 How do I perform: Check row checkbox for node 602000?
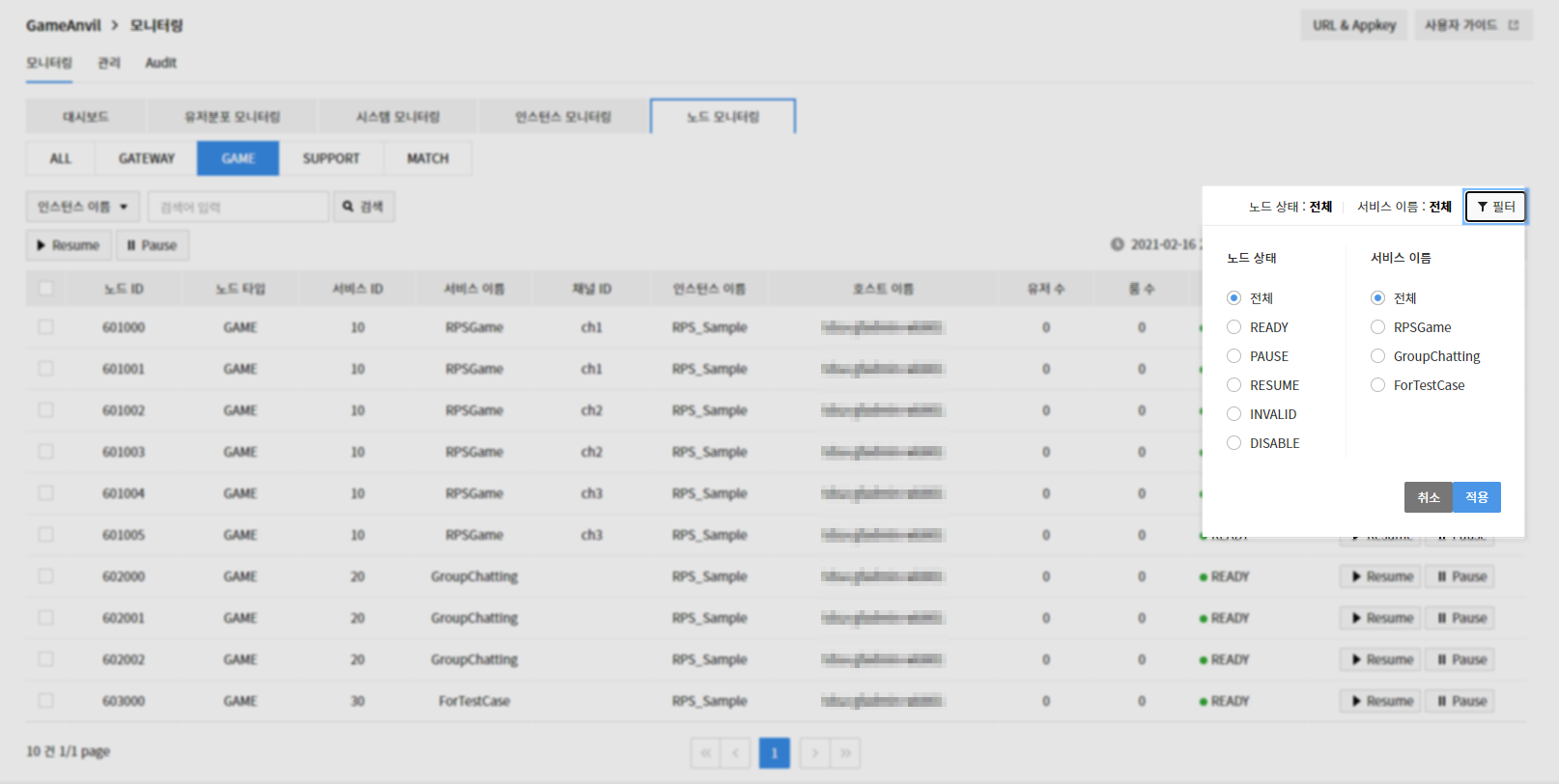pyautogui.click(x=45, y=576)
